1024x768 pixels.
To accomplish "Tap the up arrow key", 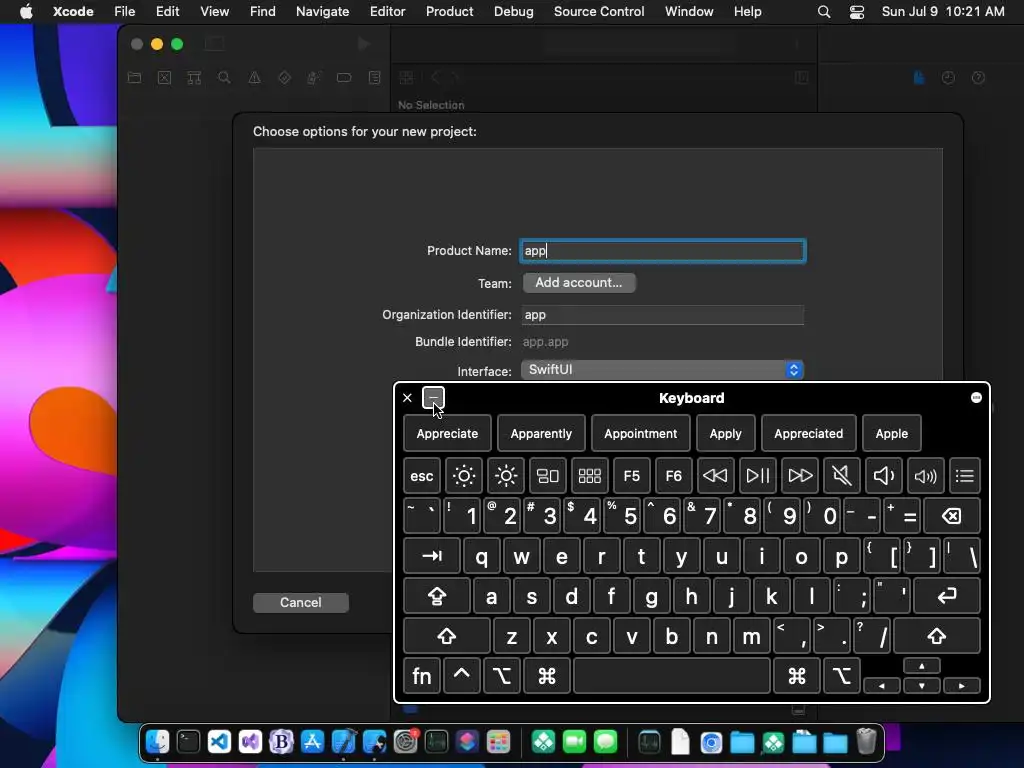I will tap(921, 666).
